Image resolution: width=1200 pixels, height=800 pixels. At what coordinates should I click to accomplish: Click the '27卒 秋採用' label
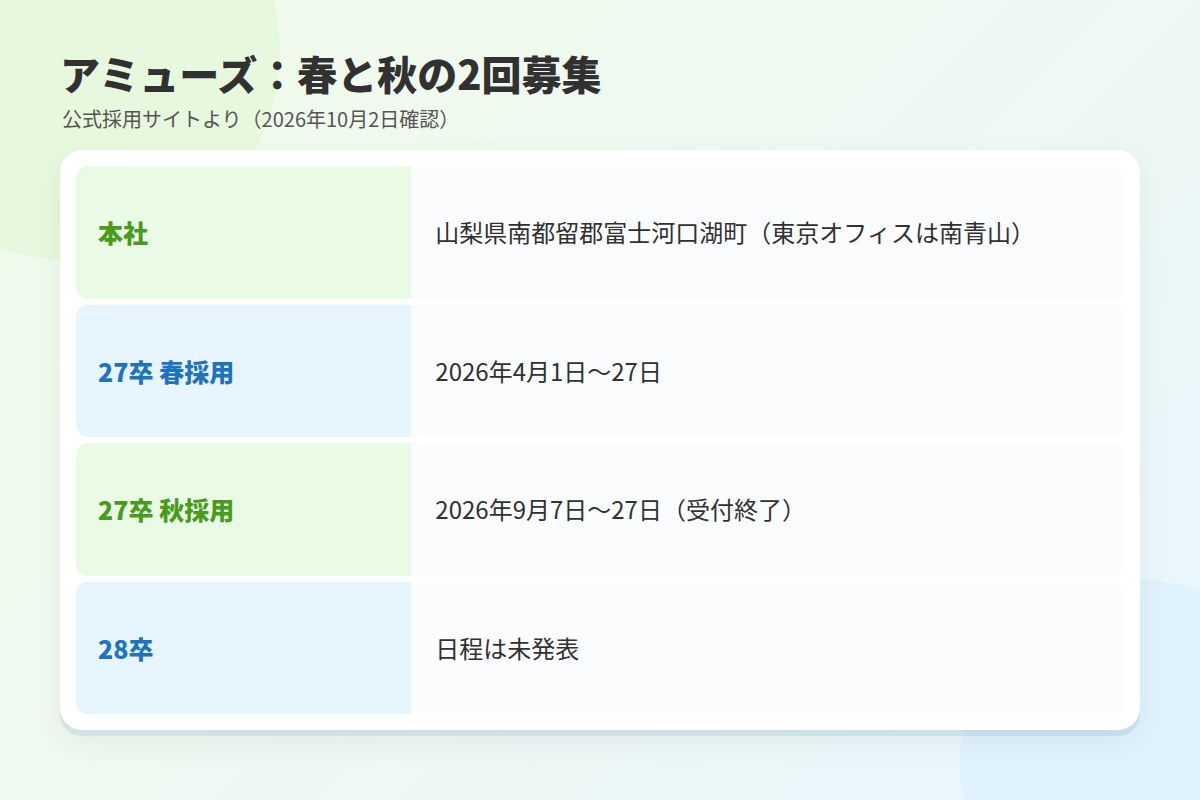(x=166, y=511)
